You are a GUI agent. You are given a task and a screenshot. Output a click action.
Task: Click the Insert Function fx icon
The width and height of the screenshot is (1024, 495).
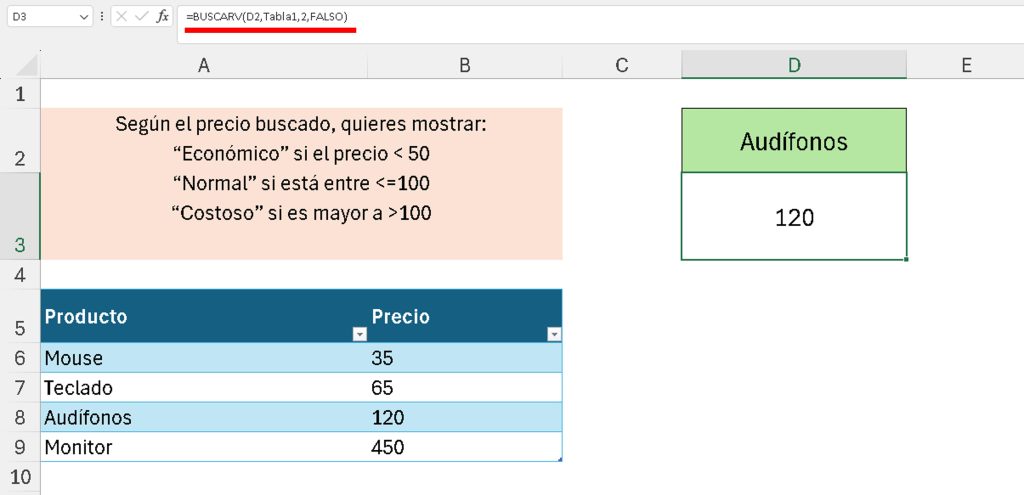coord(162,17)
